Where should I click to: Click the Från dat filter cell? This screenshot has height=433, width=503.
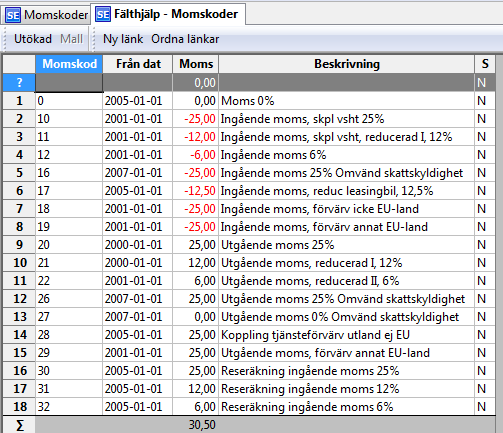coord(138,82)
